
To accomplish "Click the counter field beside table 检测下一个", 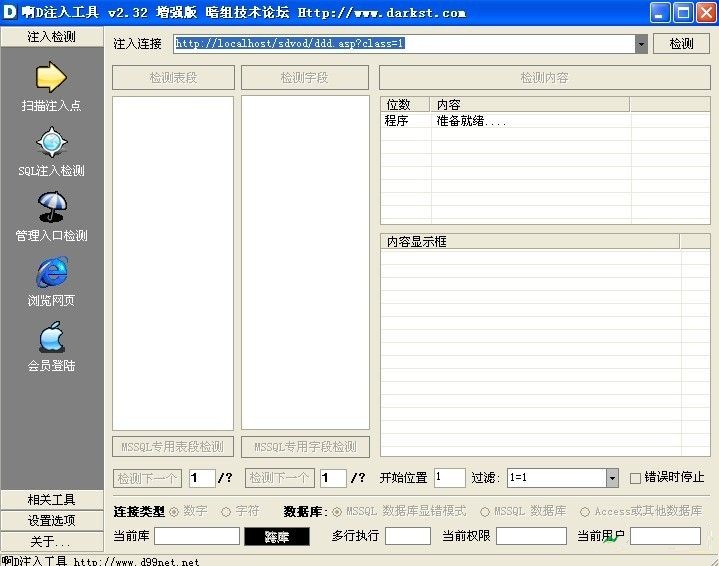I will pos(202,478).
